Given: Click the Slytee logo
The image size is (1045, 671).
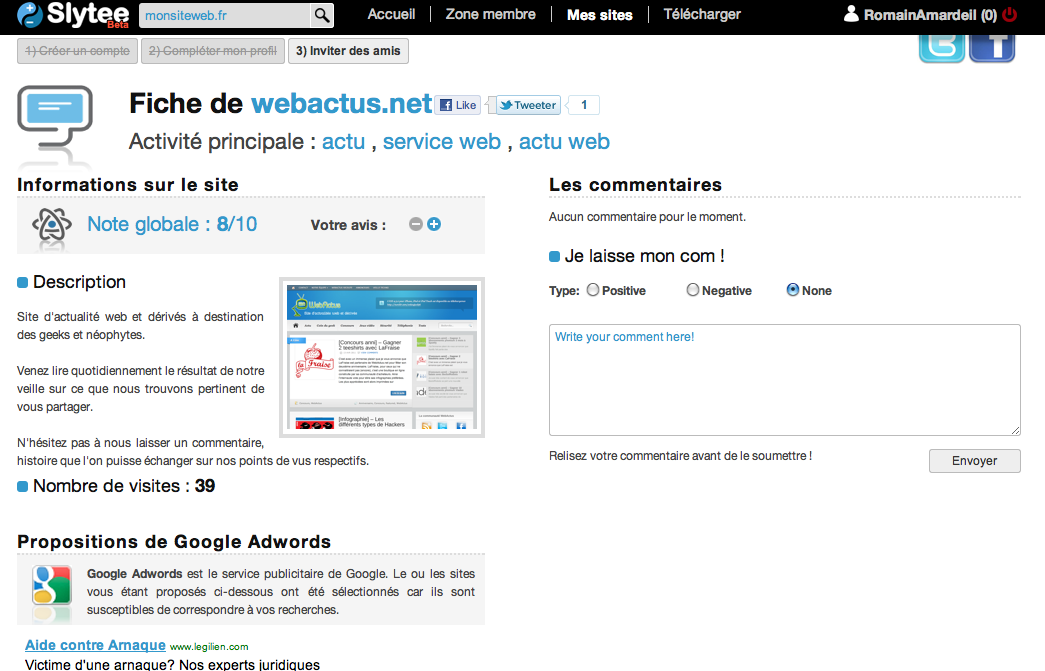Looking at the screenshot, I should (x=73, y=15).
